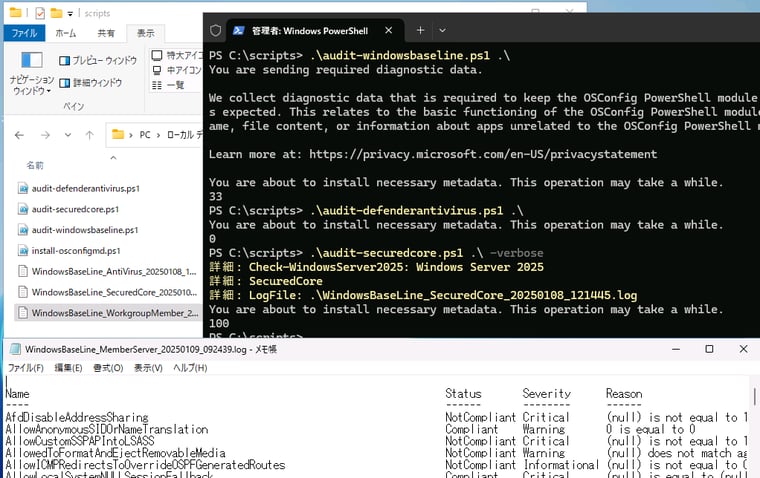Click the properties checkmark icon in Explorer quick access

pos(40,13)
